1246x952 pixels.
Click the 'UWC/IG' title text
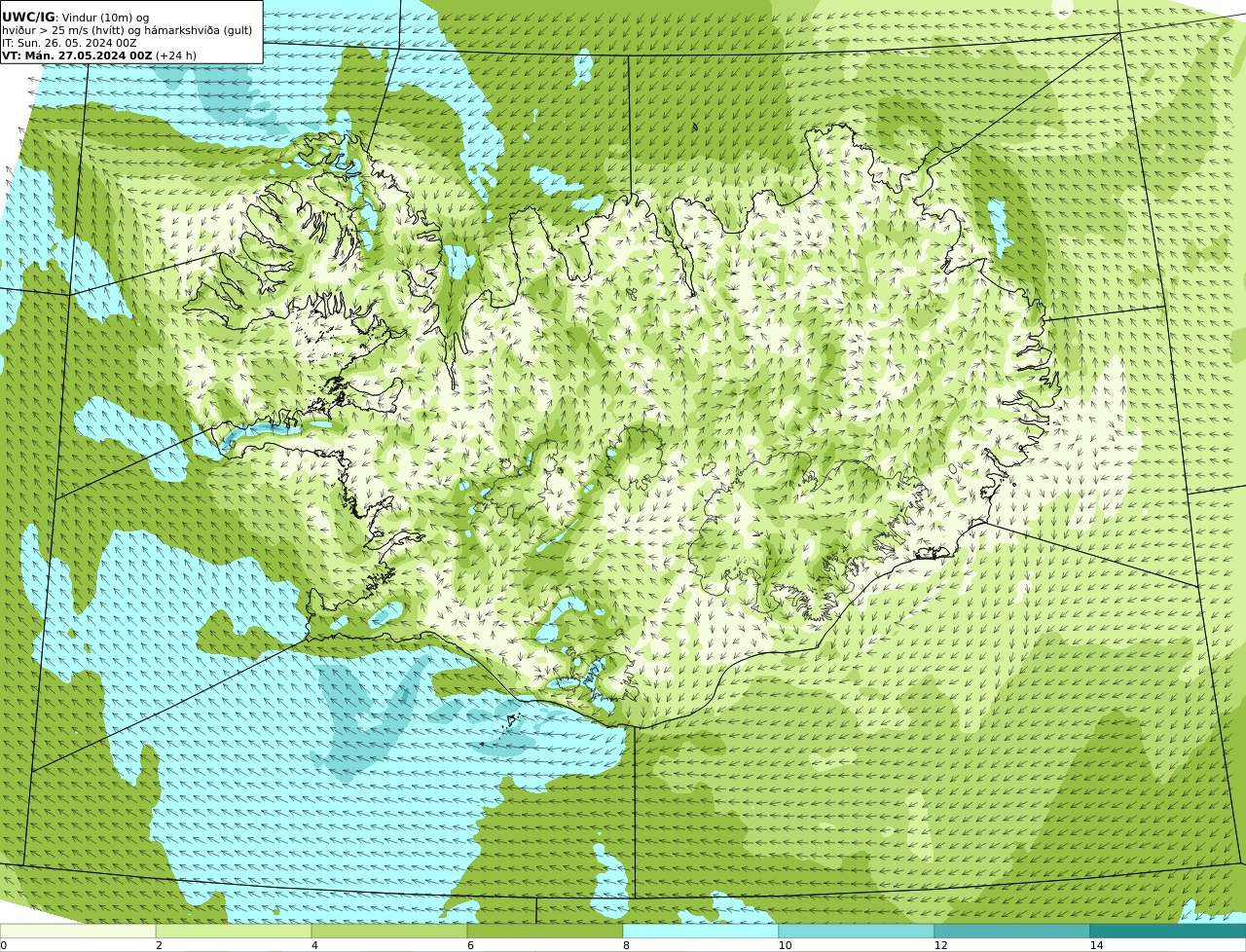coord(28,18)
